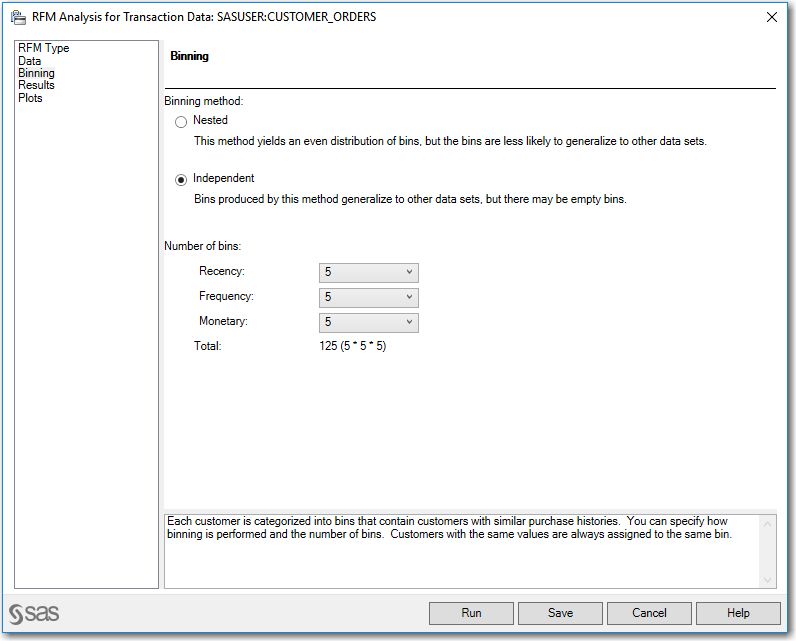Click the RFM Analysis title bar icon
Image resolution: width=796 pixels, height=641 pixels.
pyautogui.click(x=18, y=17)
